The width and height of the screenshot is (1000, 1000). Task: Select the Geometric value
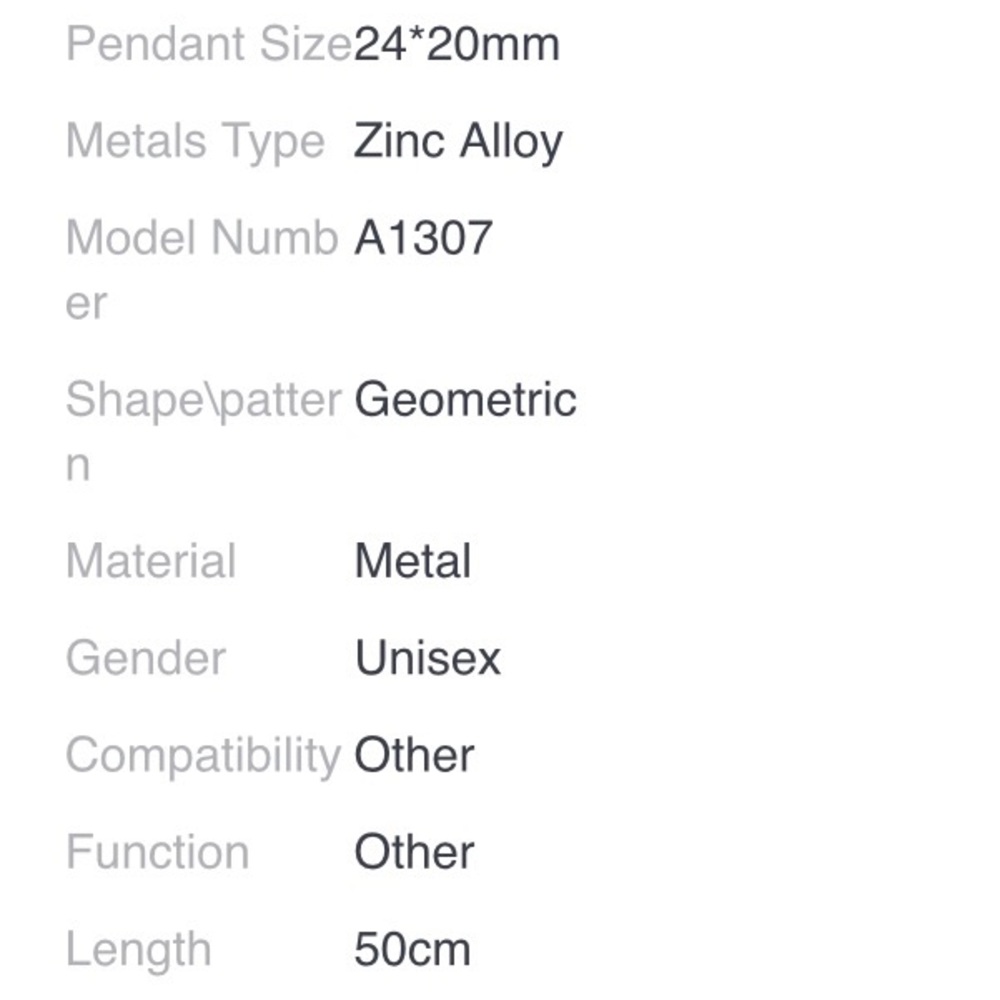pos(466,400)
